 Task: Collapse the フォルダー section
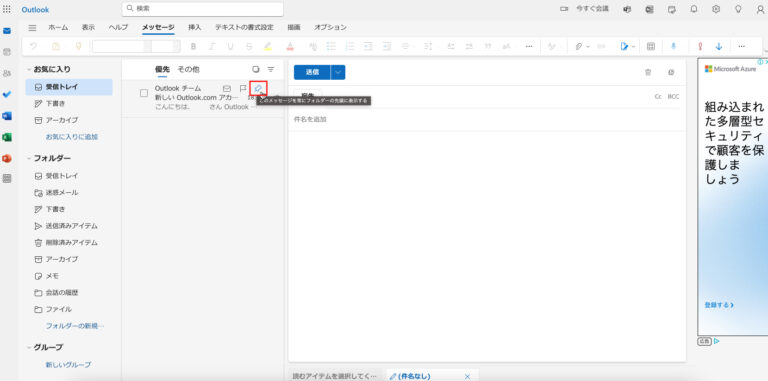pyautogui.click(x=29, y=158)
